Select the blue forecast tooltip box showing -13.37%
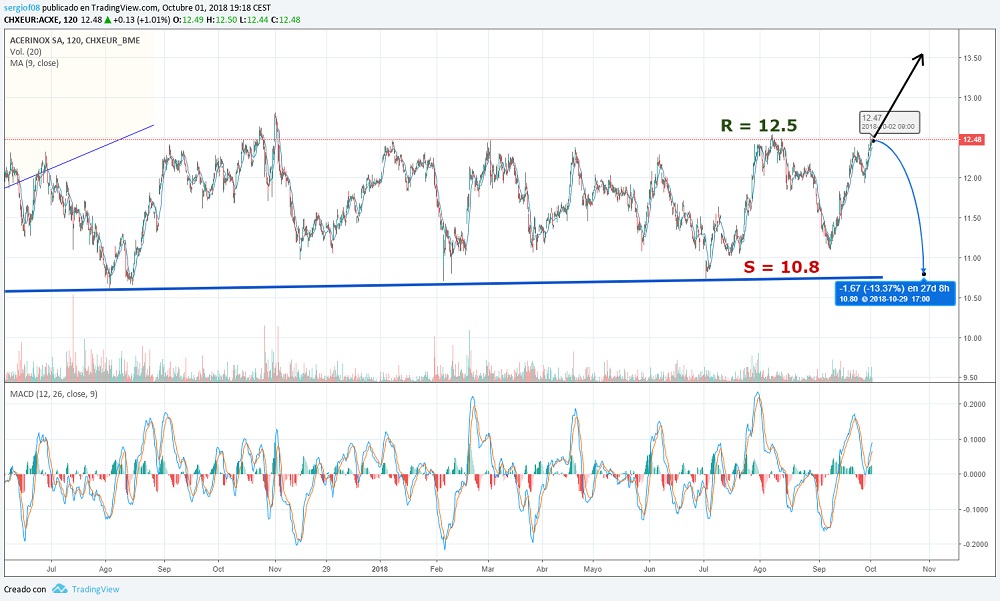 [x=895, y=293]
